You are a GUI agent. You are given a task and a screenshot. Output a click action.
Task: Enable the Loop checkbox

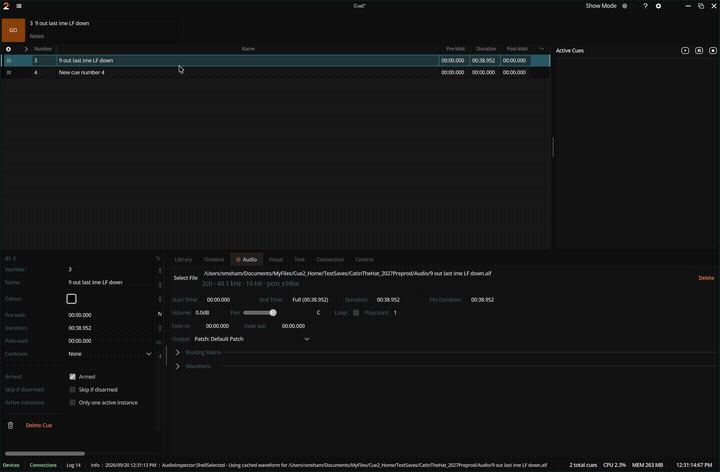[356, 313]
